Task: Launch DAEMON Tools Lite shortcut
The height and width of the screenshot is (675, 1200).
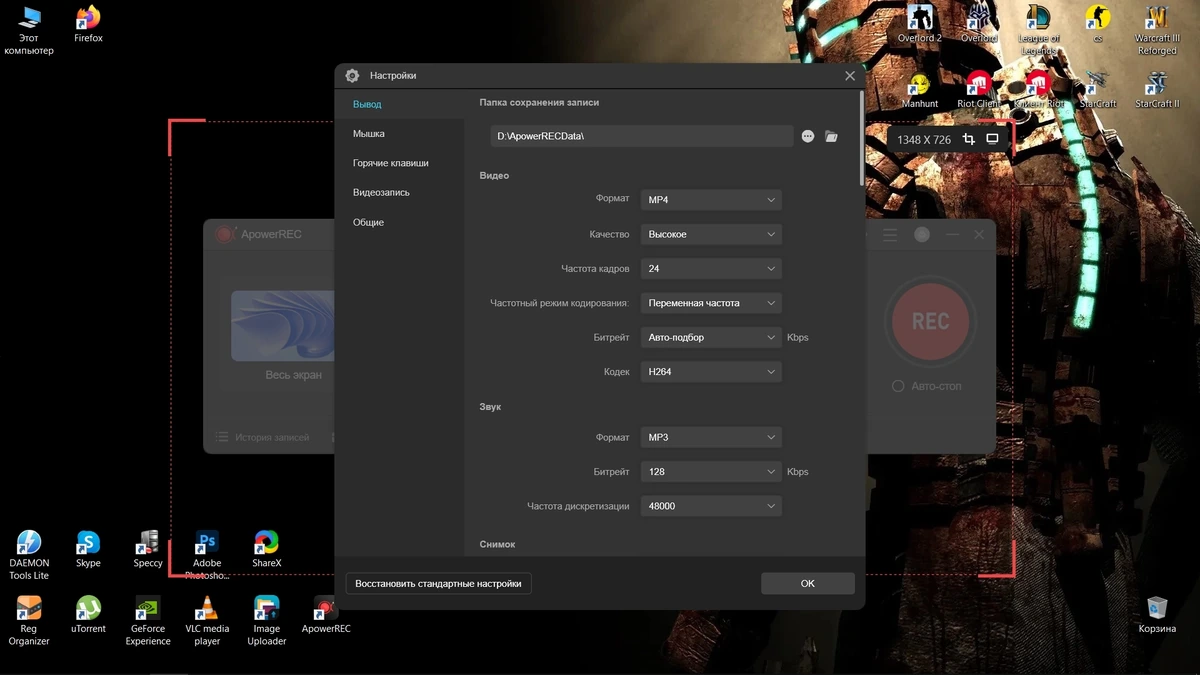Action: [x=28, y=556]
